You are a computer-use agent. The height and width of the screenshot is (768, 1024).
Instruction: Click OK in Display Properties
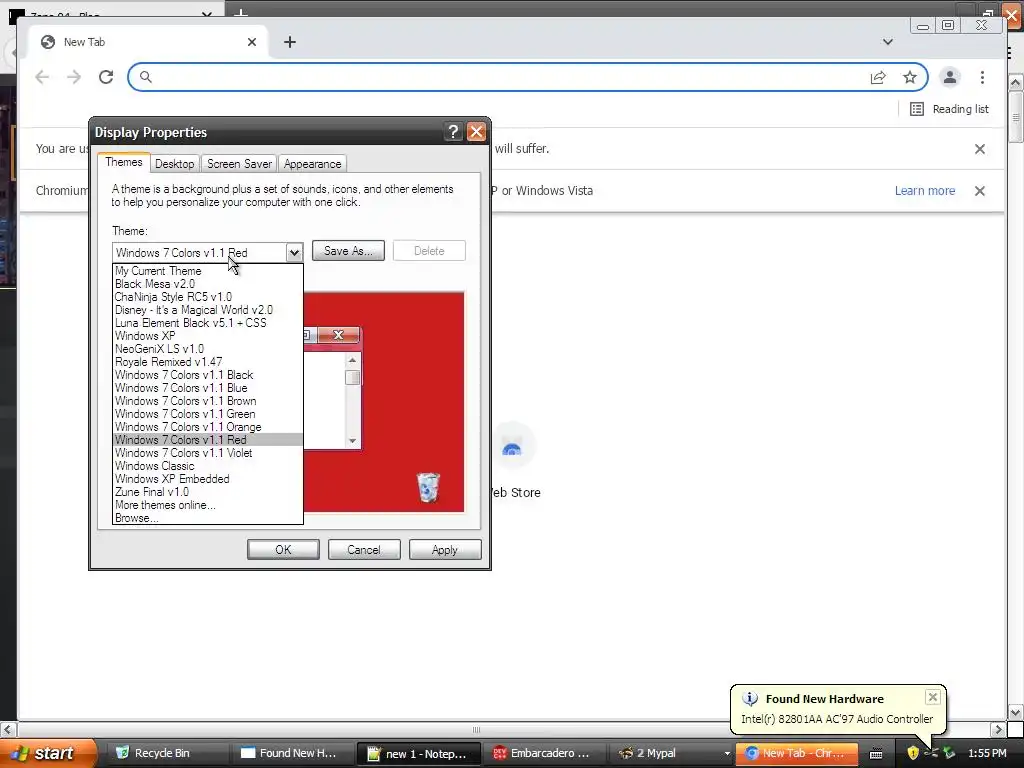(x=283, y=550)
